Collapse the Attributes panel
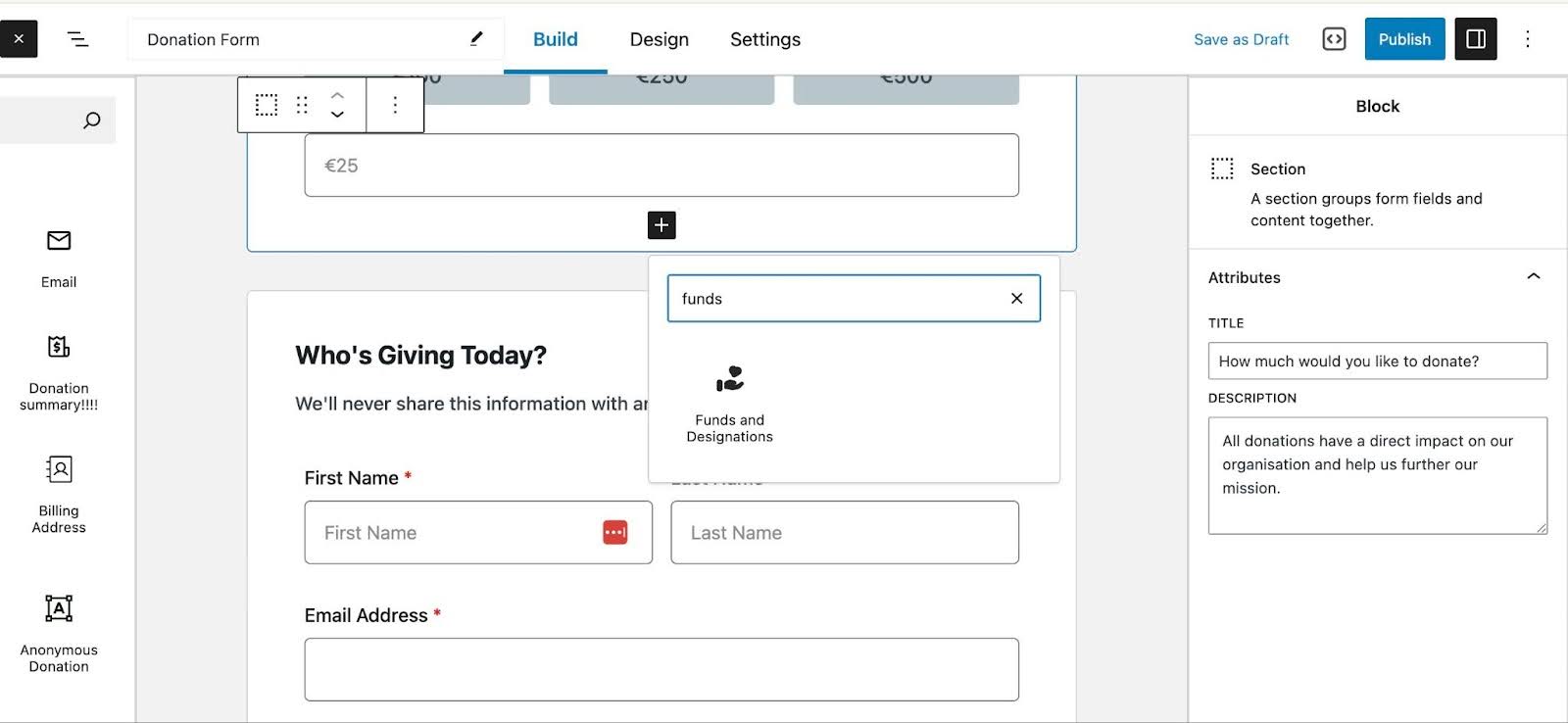1568x723 pixels. coord(1533,277)
